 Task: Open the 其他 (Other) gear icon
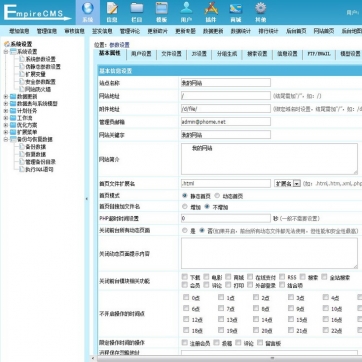261,12
